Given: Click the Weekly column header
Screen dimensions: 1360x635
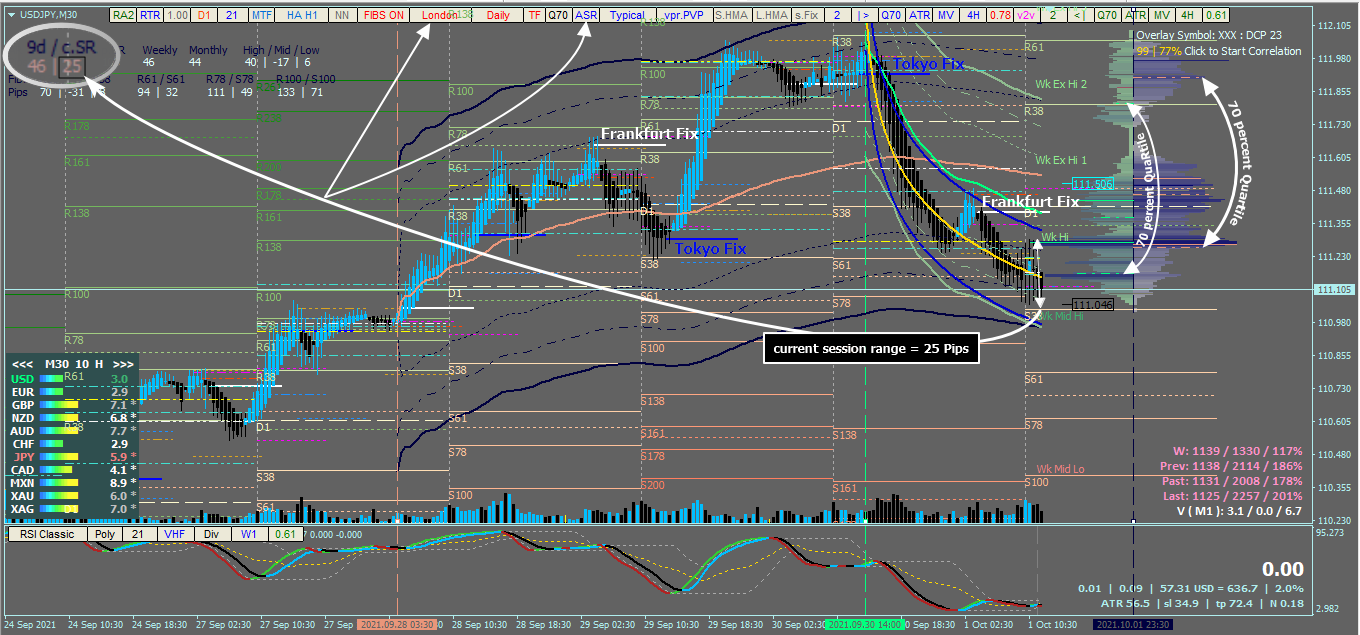Looking at the screenshot, I should click(160, 50).
